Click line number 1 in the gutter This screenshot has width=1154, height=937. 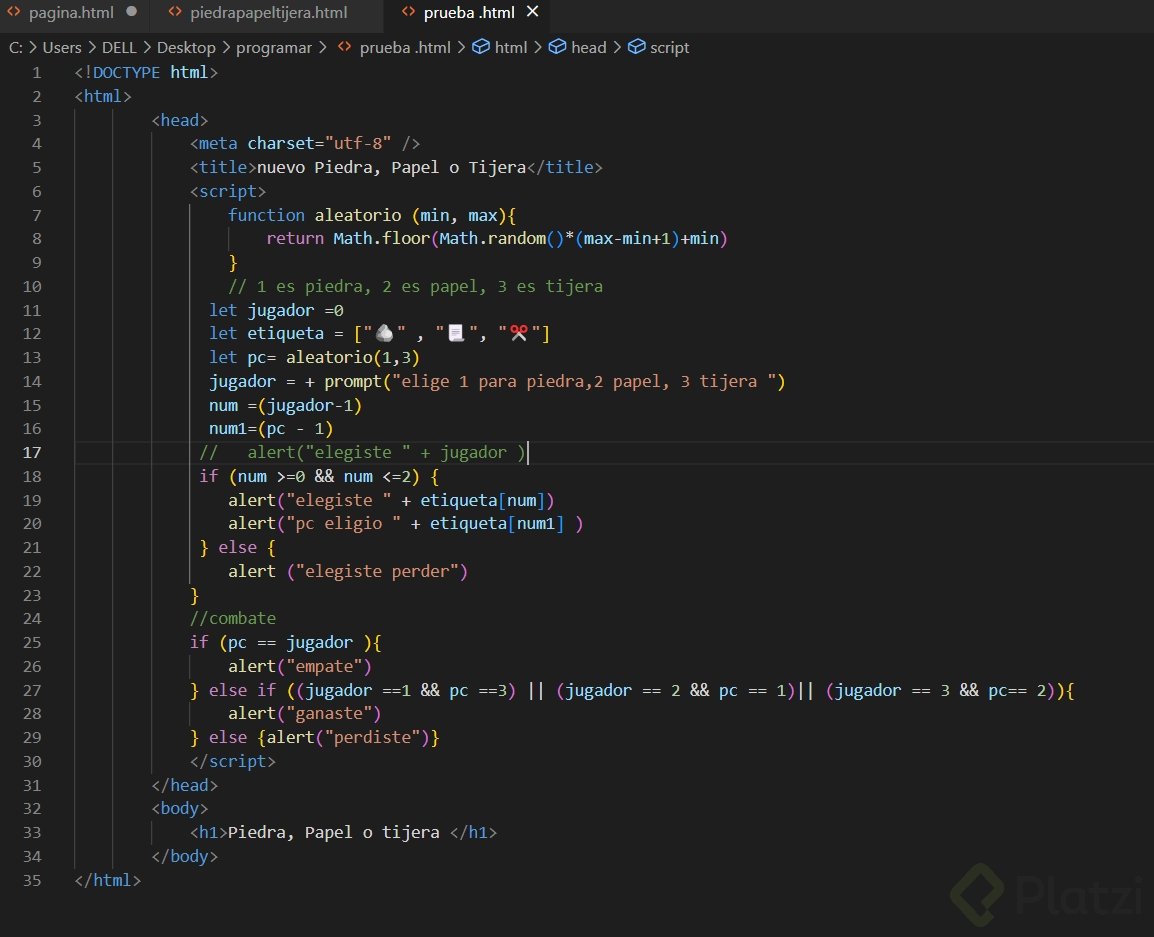pyautogui.click(x=36, y=73)
